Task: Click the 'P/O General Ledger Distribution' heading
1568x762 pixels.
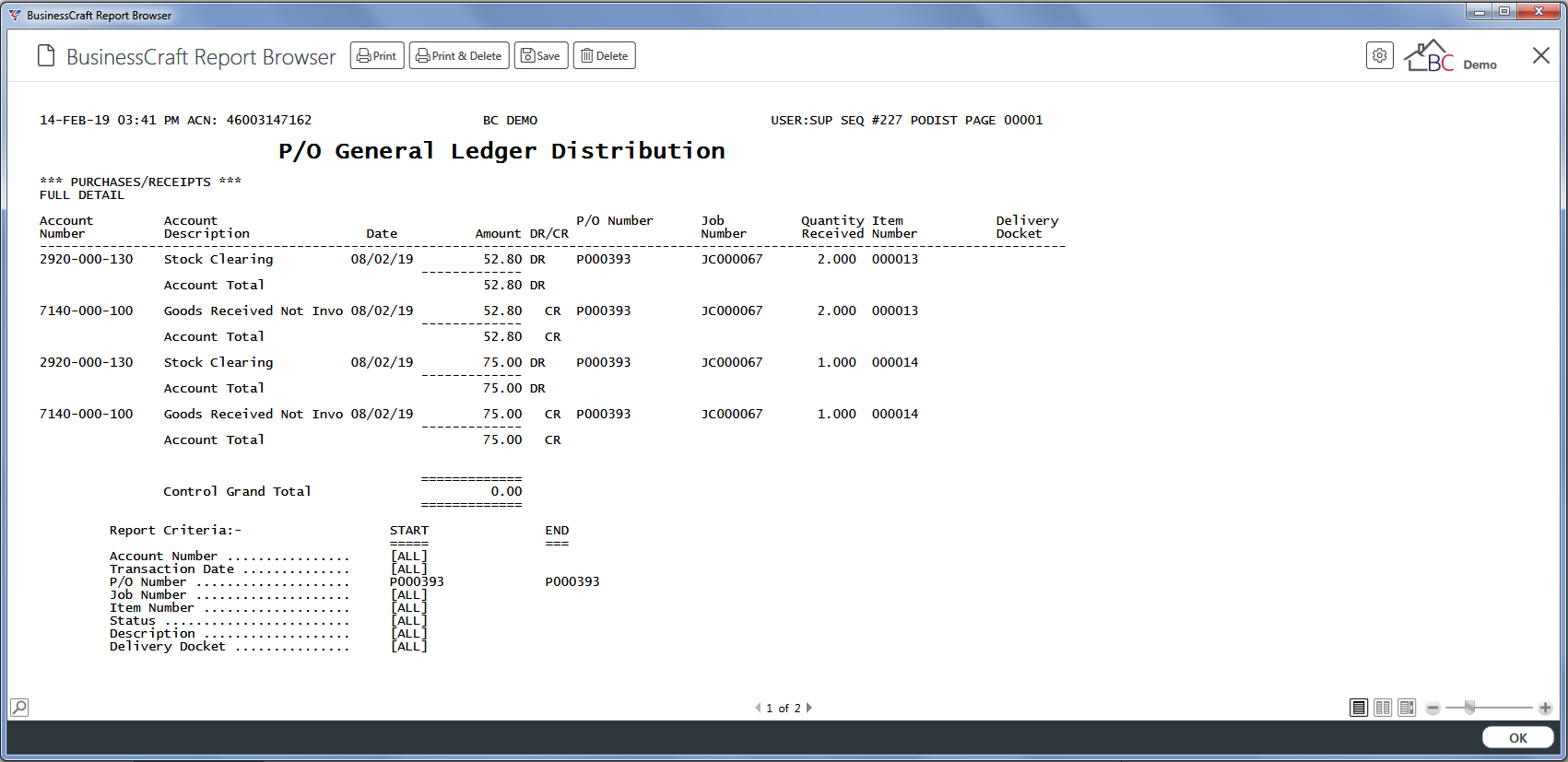Action: coord(501,151)
